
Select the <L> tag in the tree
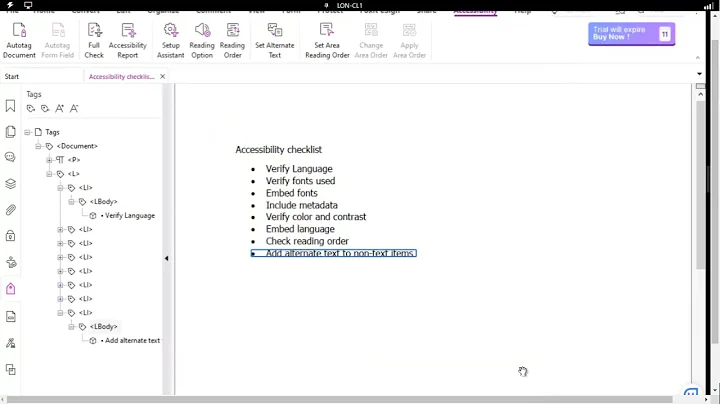point(73,174)
